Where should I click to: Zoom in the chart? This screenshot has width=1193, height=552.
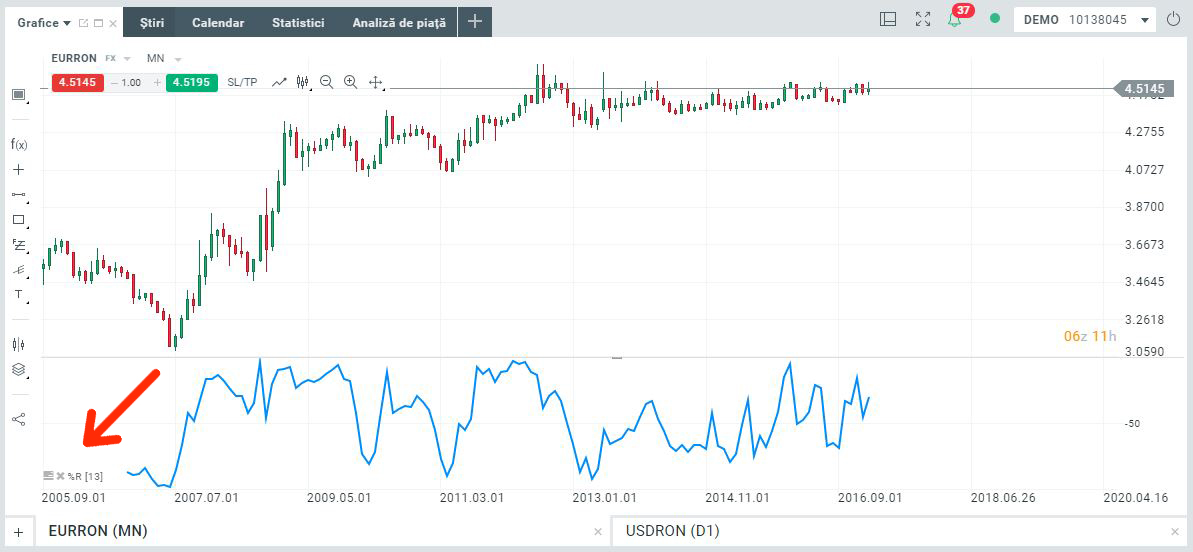pyautogui.click(x=351, y=82)
